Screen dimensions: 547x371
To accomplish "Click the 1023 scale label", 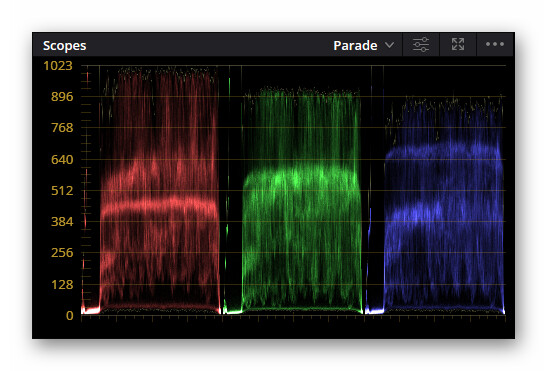I will pyautogui.click(x=58, y=66).
